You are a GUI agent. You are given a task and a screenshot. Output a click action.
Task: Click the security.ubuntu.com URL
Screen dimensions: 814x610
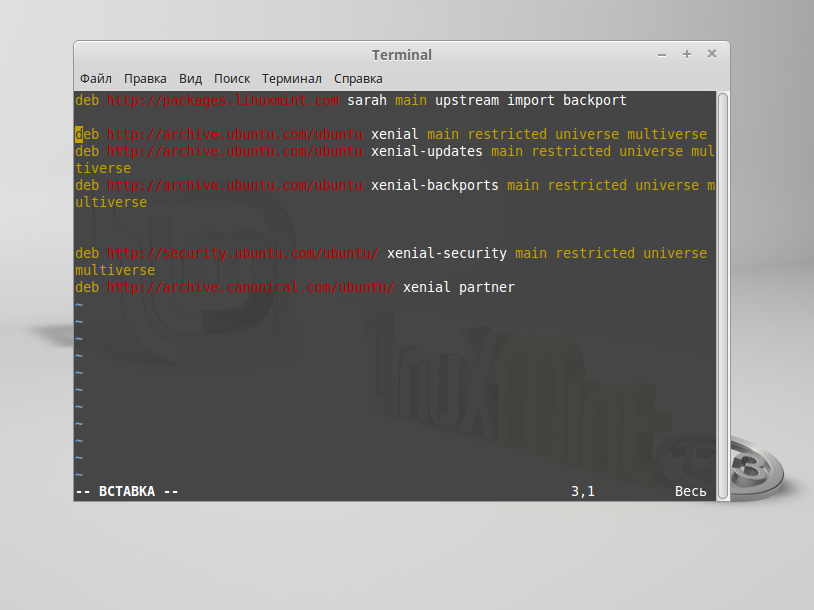(243, 253)
